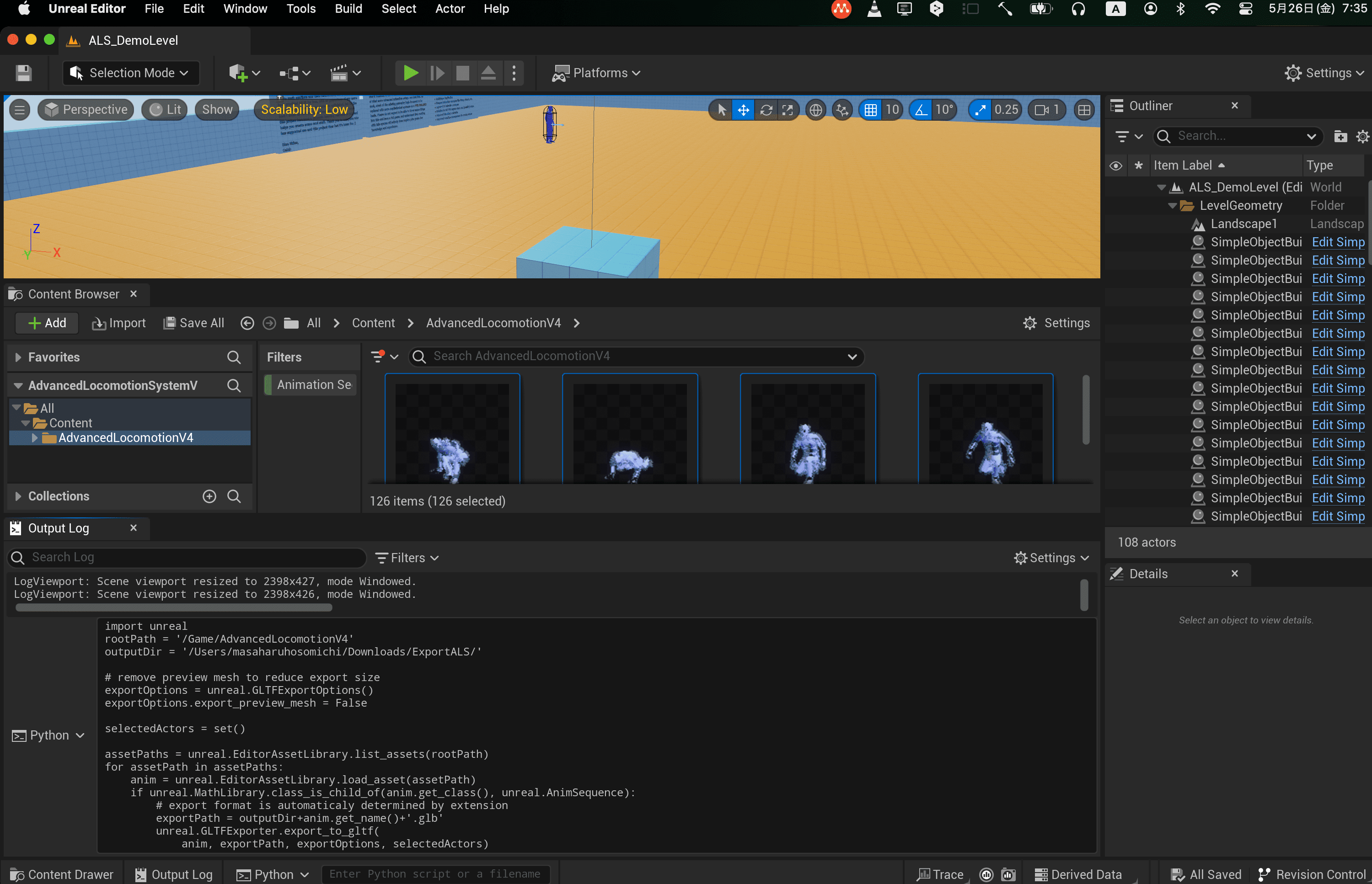
Task: Create new folder in Outliner
Action: [x=1340, y=136]
